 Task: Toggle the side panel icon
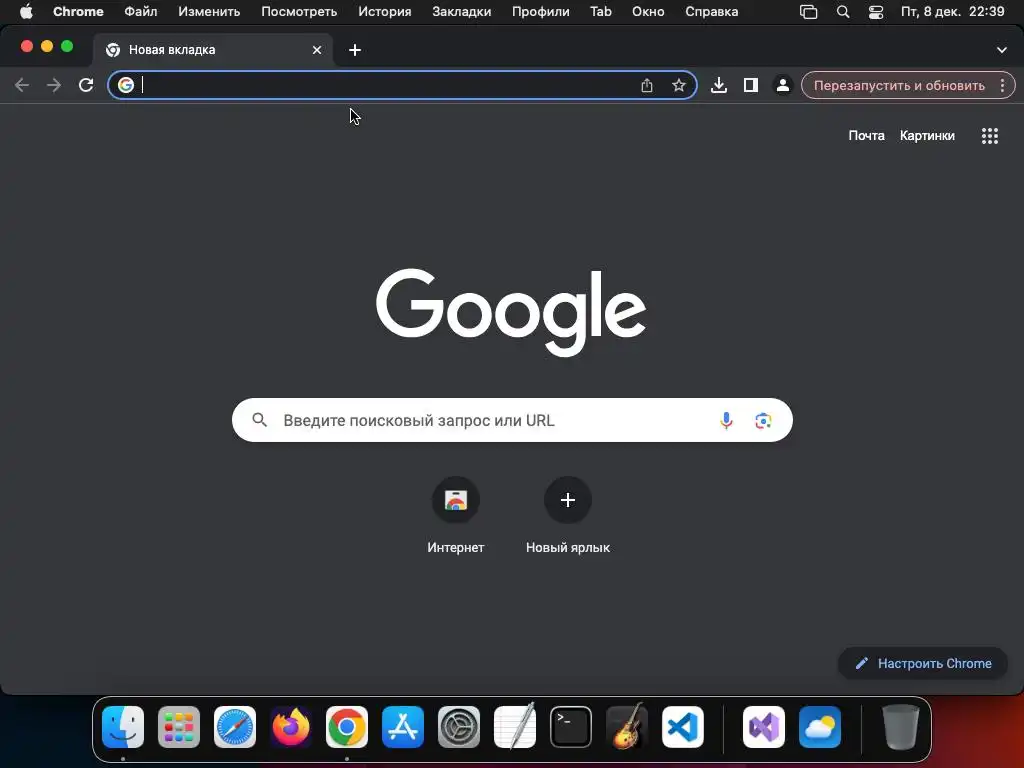[x=750, y=85]
